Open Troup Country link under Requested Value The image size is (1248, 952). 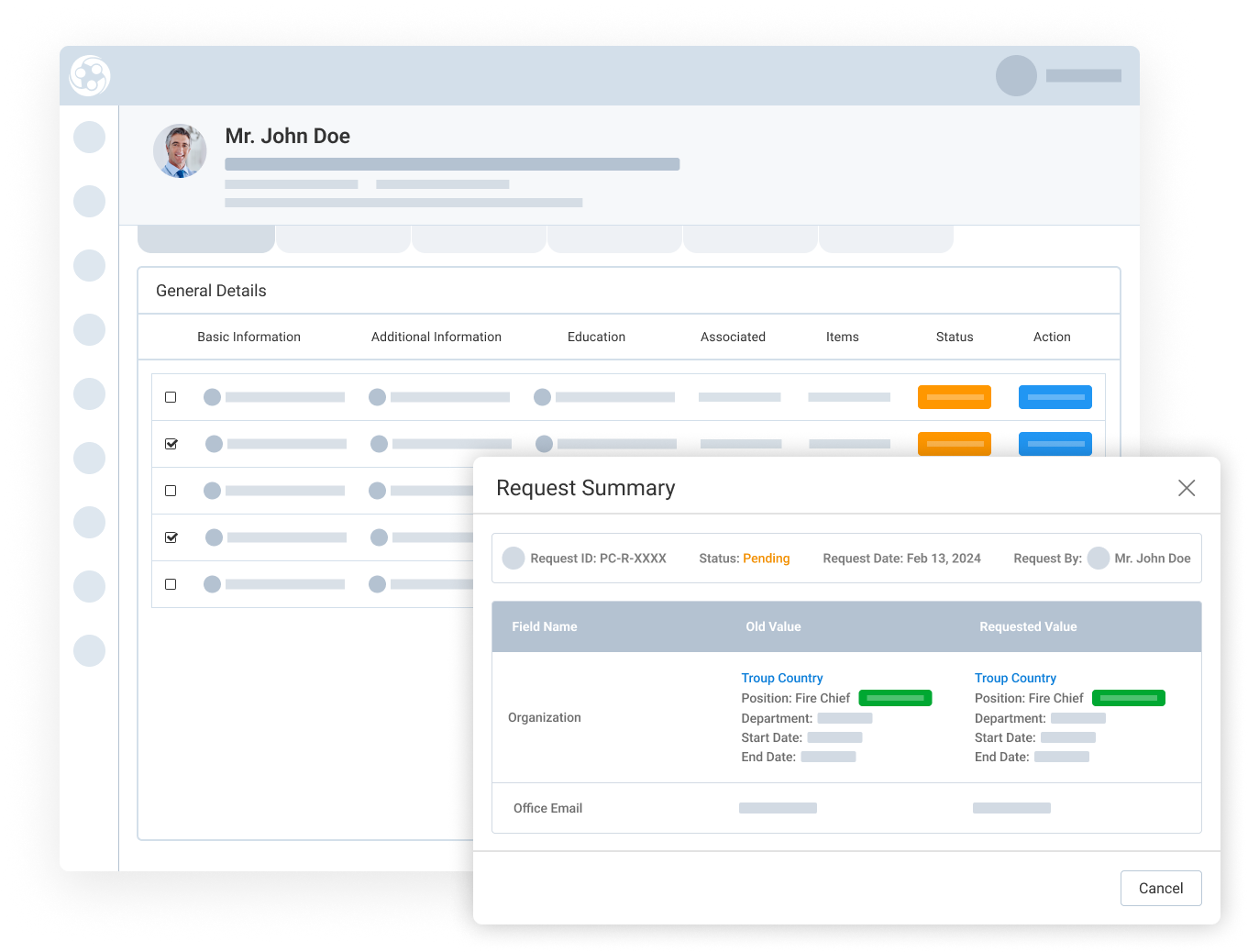click(1015, 678)
